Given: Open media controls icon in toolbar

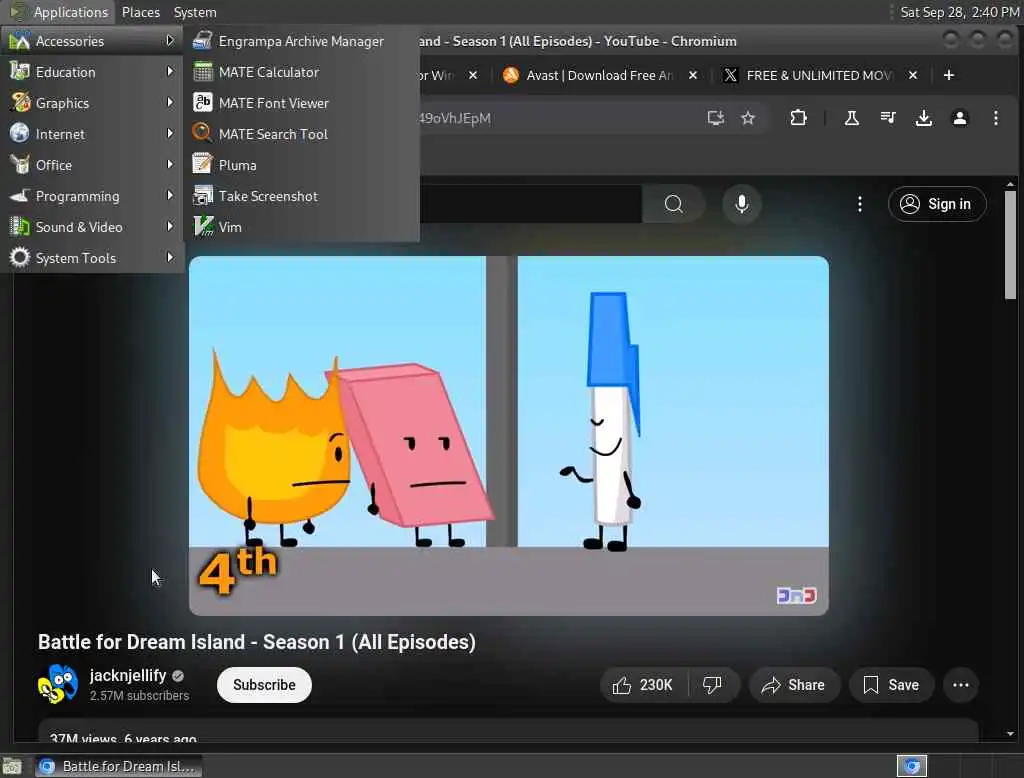Looking at the screenshot, I should point(888,118).
